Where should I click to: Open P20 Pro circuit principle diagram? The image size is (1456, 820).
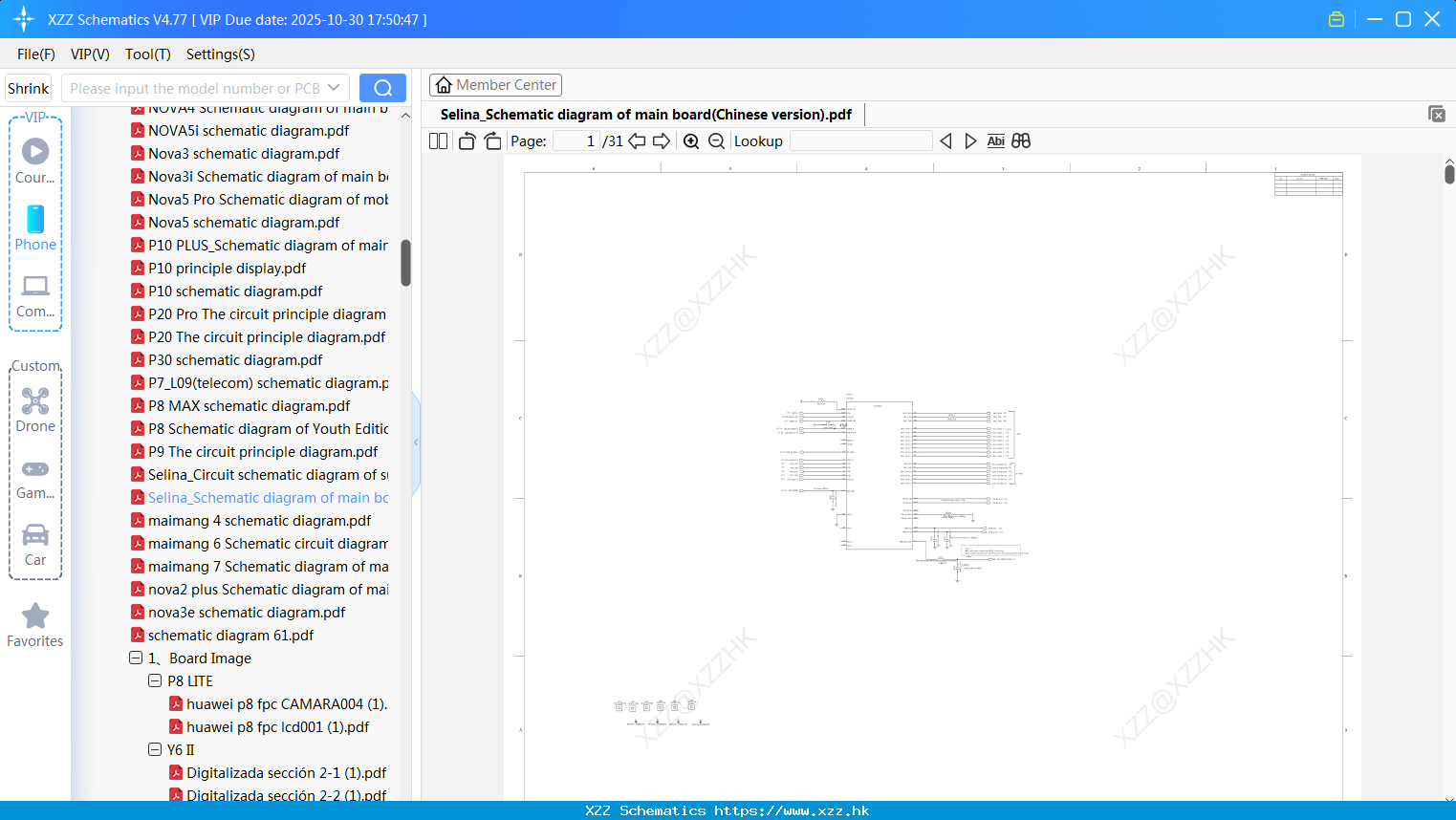tap(267, 313)
